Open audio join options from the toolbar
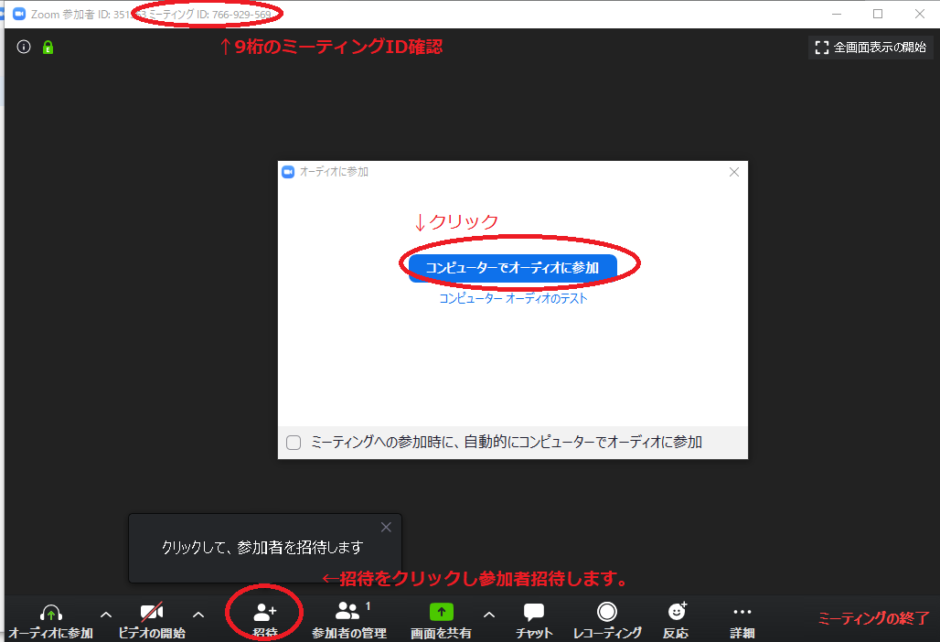This screenshot has height=642, width=940. tap(51, 618)
